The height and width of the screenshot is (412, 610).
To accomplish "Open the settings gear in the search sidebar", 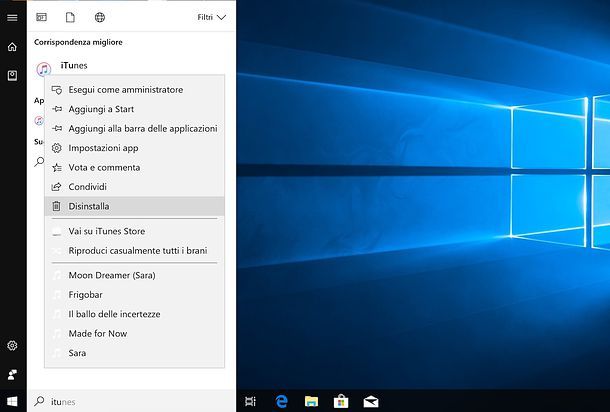I will [12, 345].
